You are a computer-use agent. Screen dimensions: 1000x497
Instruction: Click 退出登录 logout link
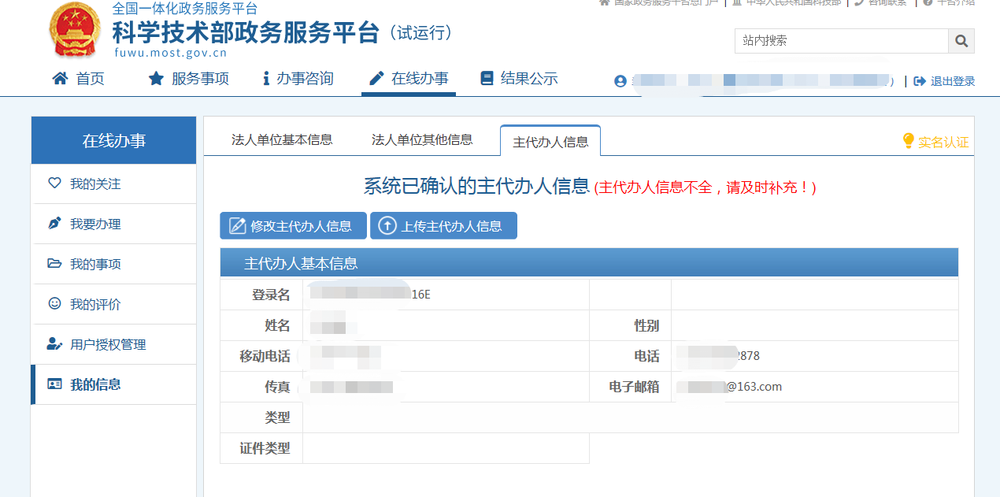944,81
